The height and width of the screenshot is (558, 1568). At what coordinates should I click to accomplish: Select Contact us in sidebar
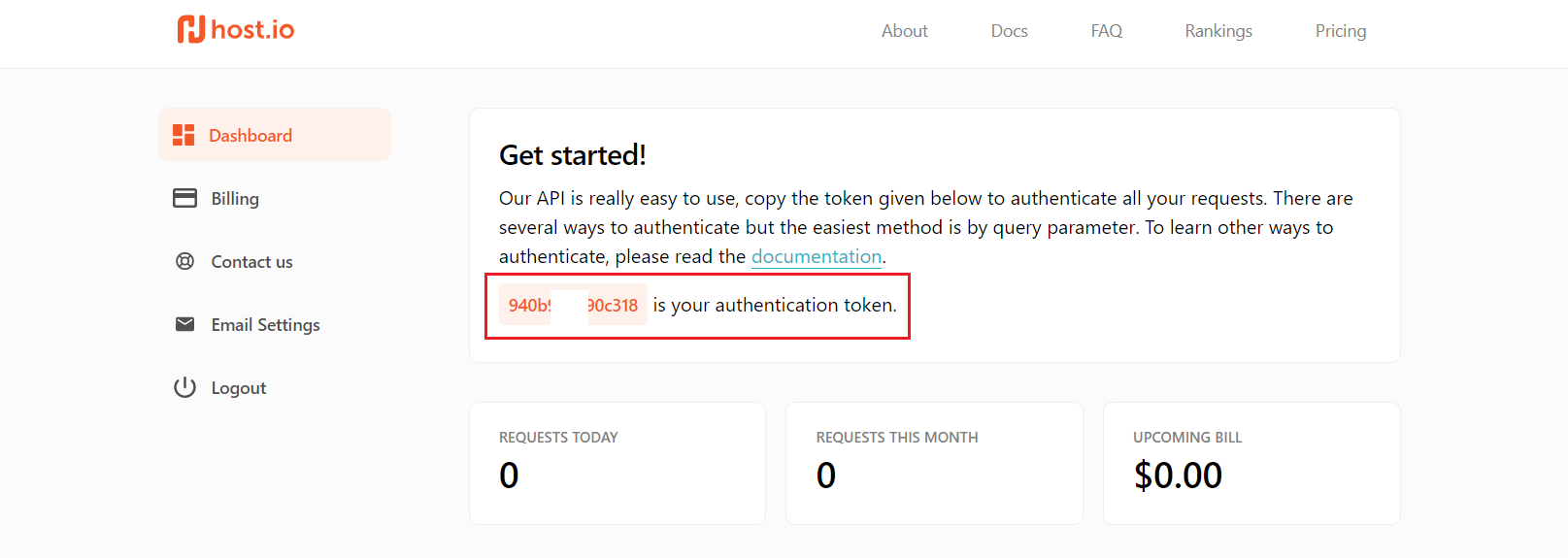(x=251, y=261)
